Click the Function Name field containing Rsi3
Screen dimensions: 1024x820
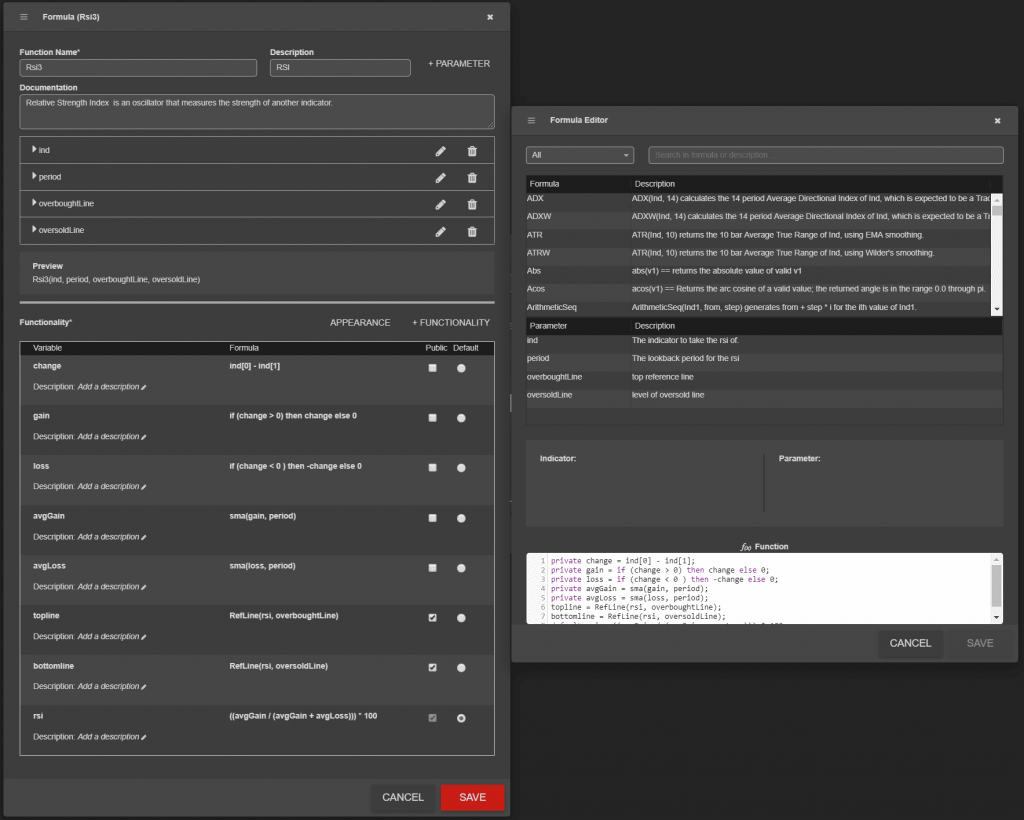click(138, 67)
